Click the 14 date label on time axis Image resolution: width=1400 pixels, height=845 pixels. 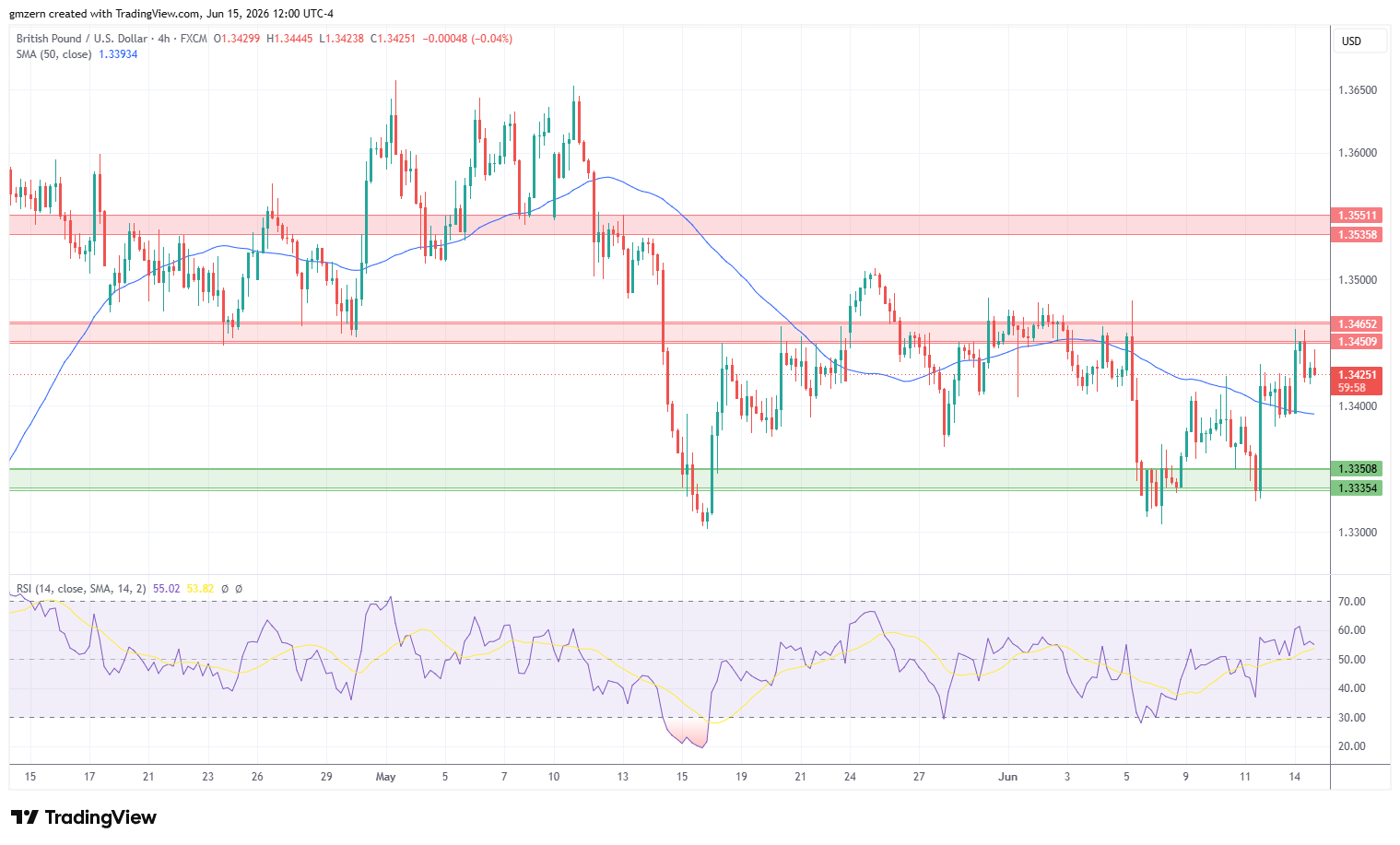(x=1295, y=777)
